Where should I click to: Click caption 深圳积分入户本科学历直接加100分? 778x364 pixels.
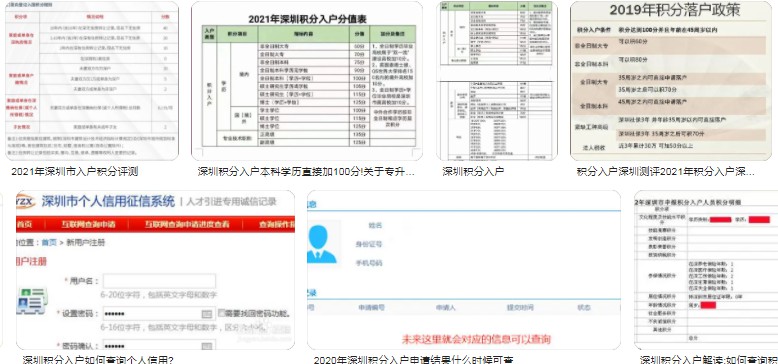(x=306, y=172)
